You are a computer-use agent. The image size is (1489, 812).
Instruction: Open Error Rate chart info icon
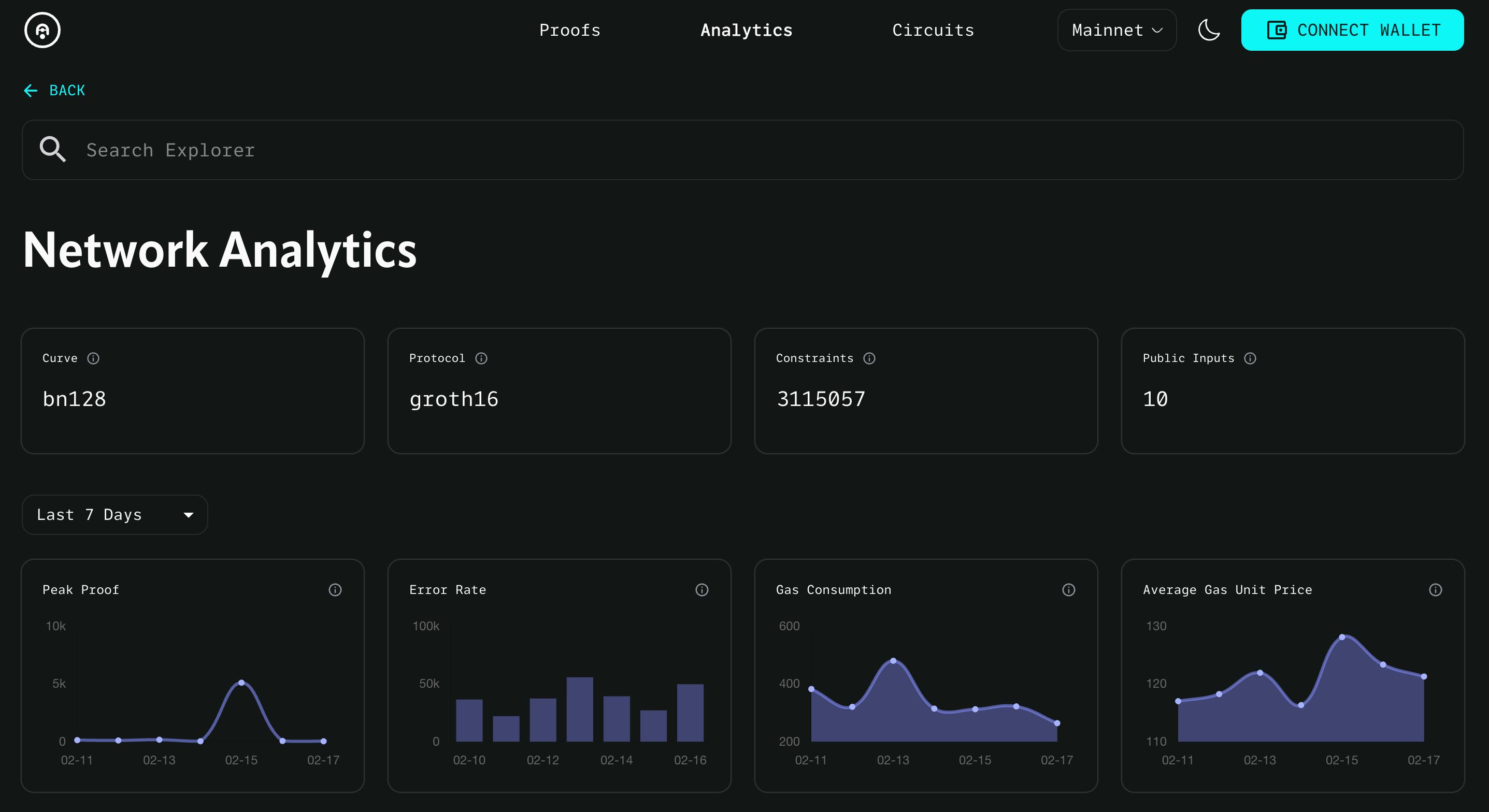[701, 589]
